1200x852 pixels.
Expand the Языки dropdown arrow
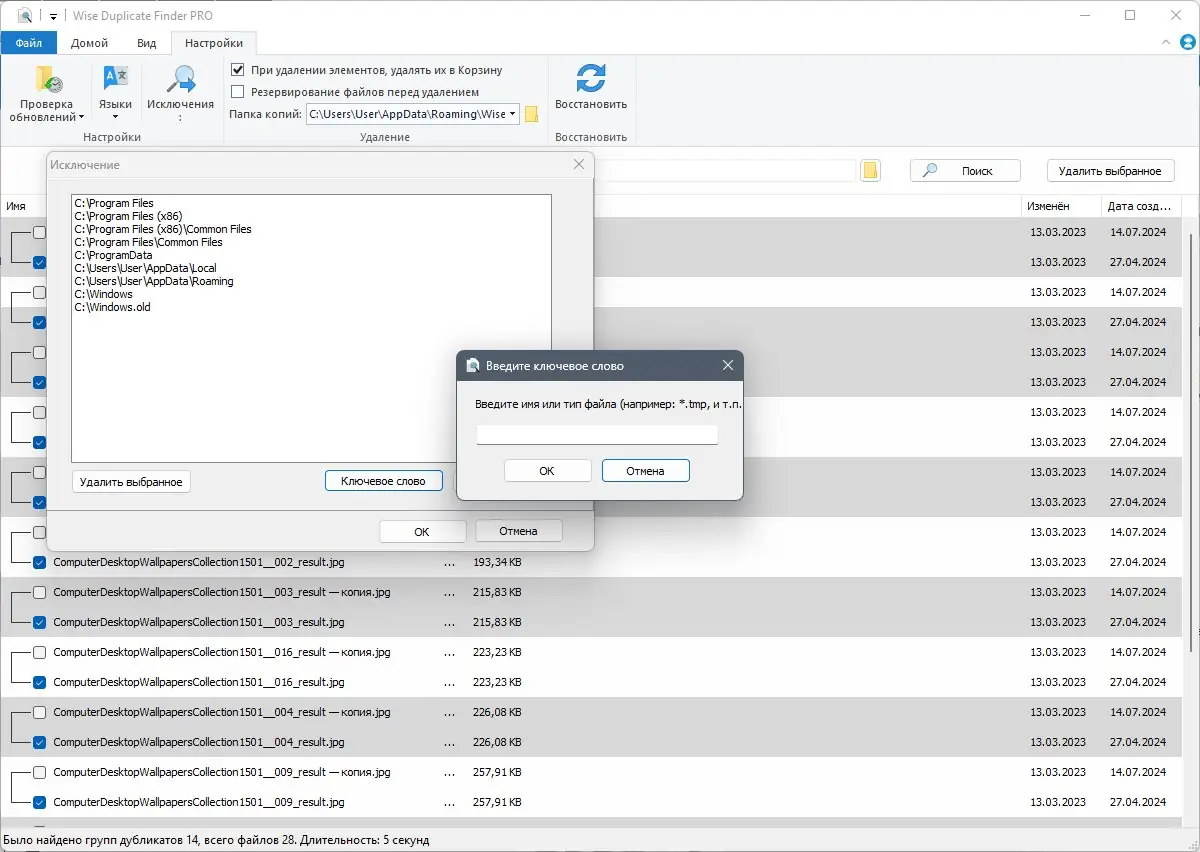coord(116,118)
